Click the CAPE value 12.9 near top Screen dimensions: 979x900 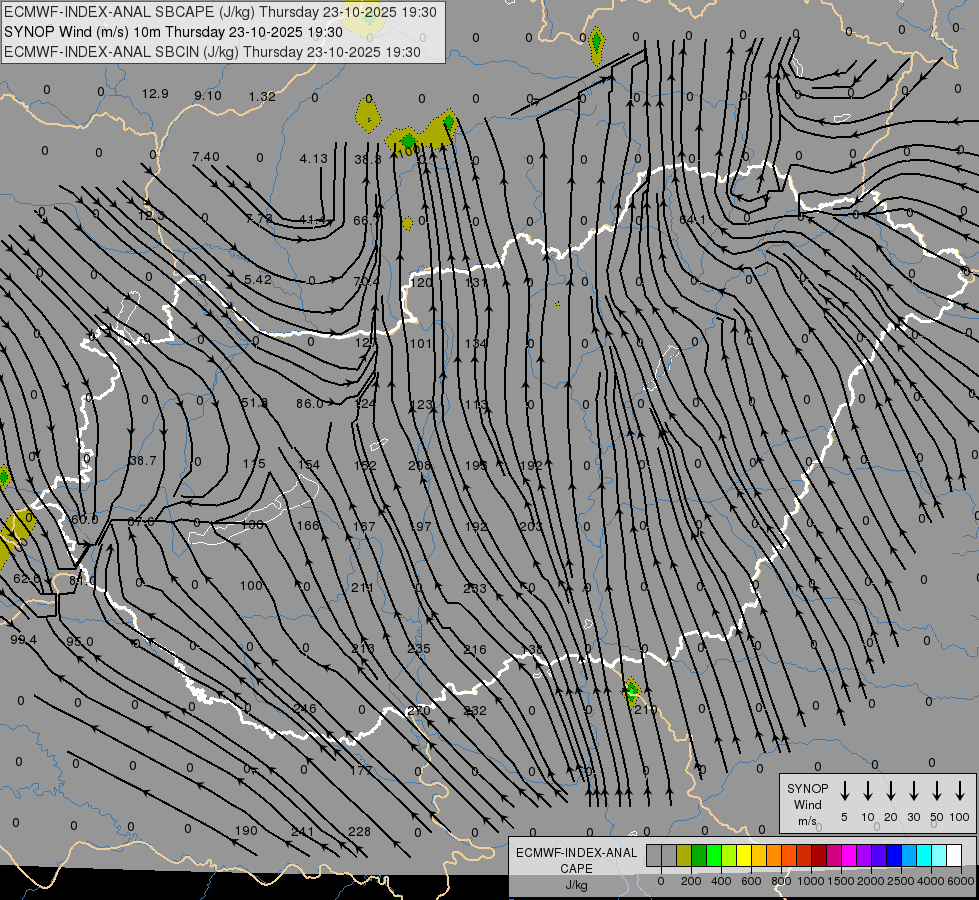[x=155, y=94]
